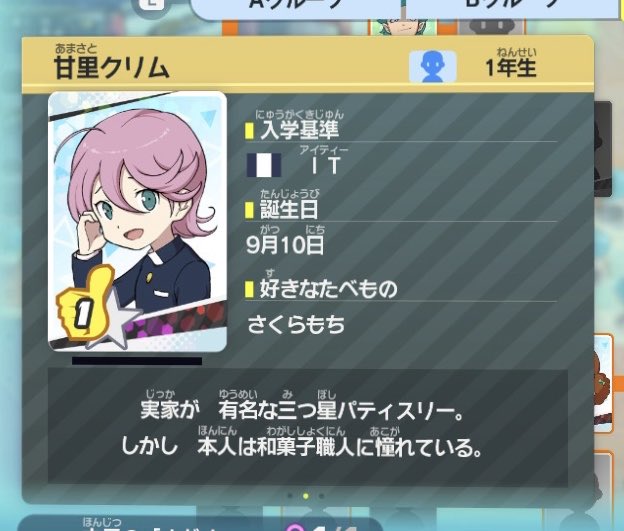The height and width of the screenshot is (531, 624).
Task: Tap the L shoulder button icon at top
Action: click(152, 4)
